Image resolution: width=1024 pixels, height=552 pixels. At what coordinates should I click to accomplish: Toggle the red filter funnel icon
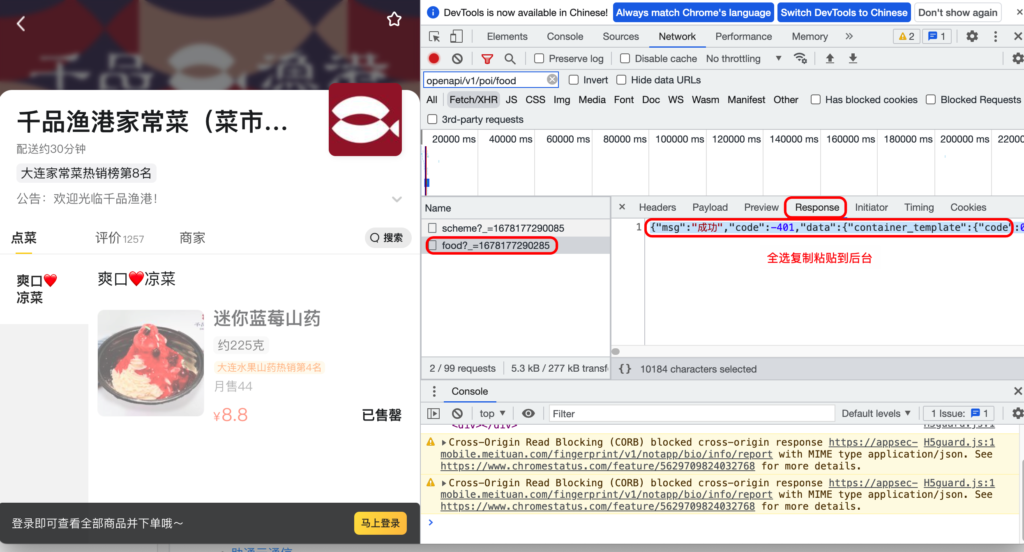487,59
